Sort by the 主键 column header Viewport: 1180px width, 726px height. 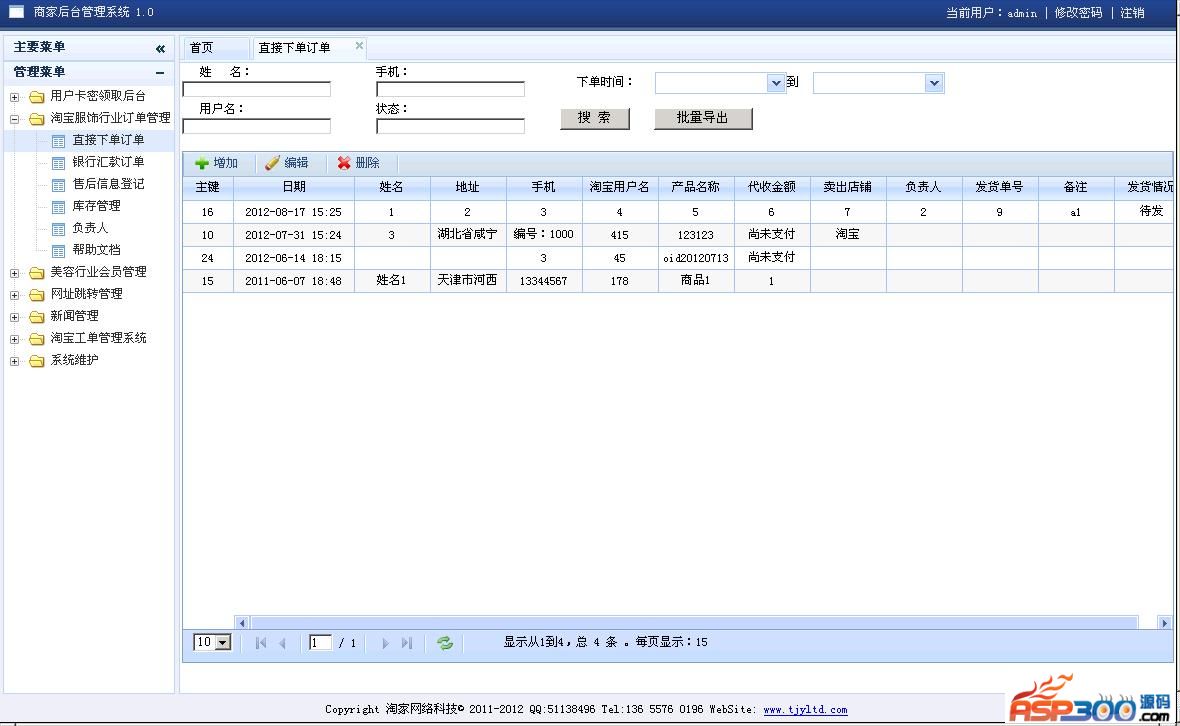pyautogui.click(x=208, y=187)
